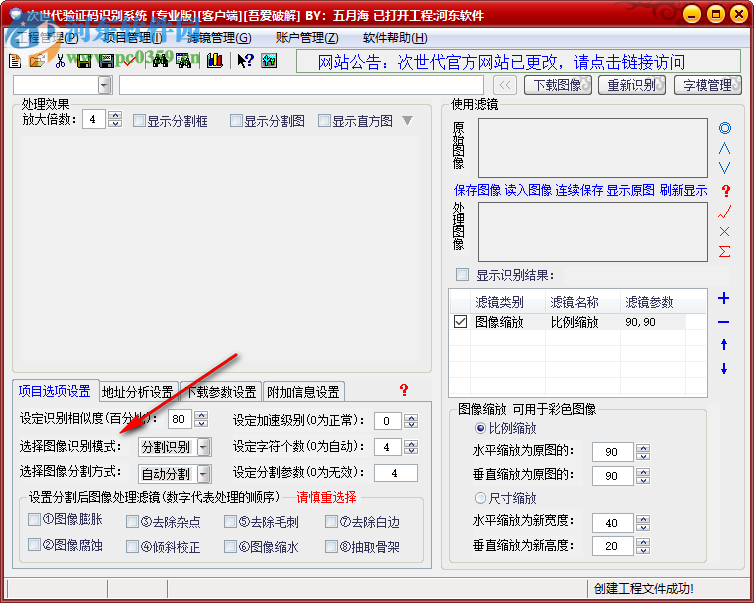Click the 字模管理 button
Screen dimensions: 754x603
708,85
